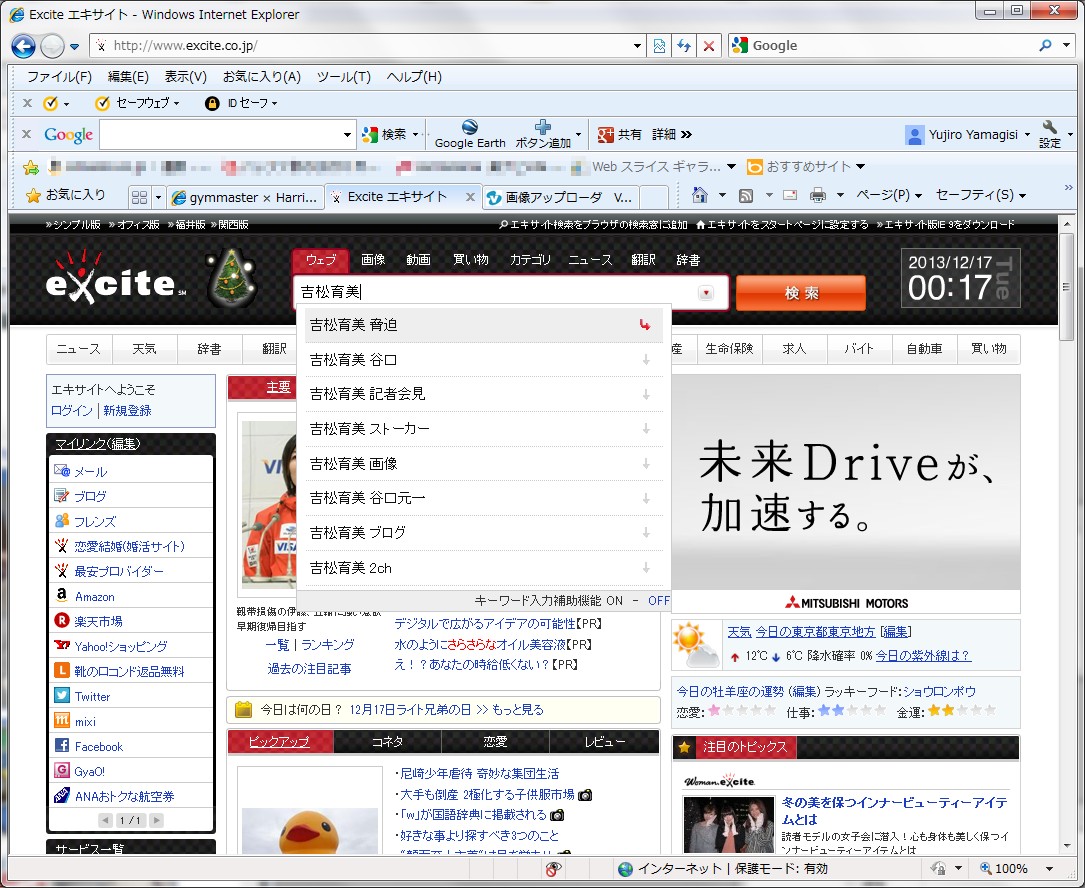Choose suggestion 吉松育美 記者会見

pos(483,395)
